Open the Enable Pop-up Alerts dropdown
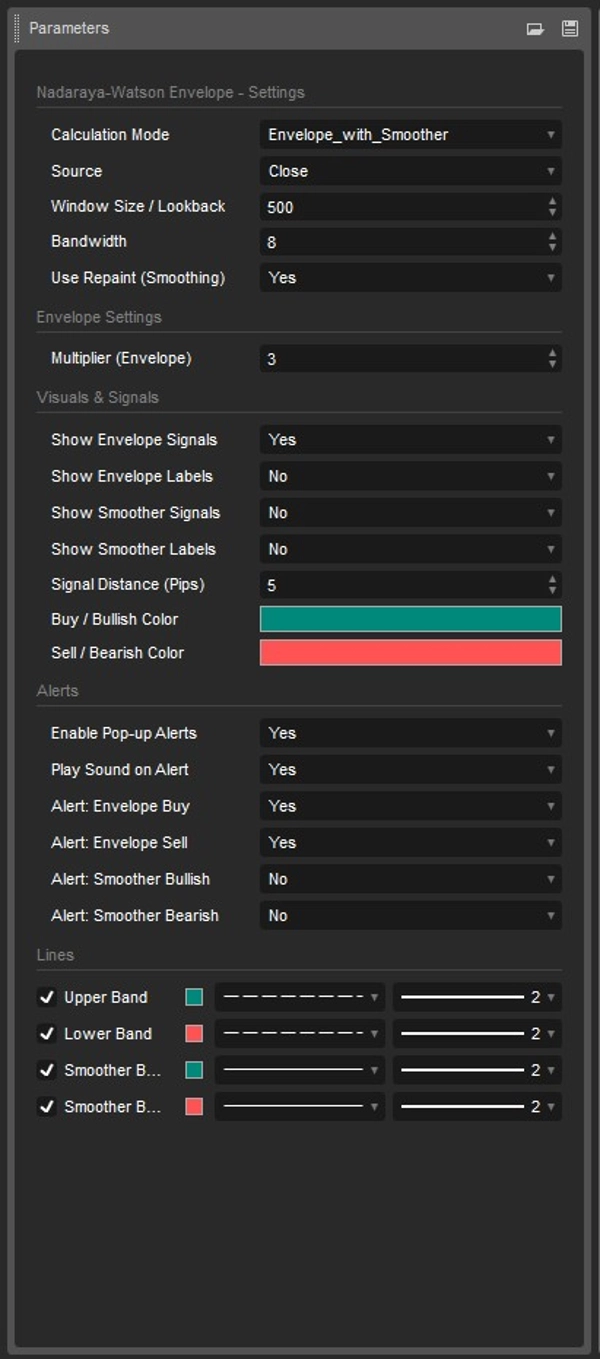Viewport: 600px width, 1359px height. (x=410, y=733)
